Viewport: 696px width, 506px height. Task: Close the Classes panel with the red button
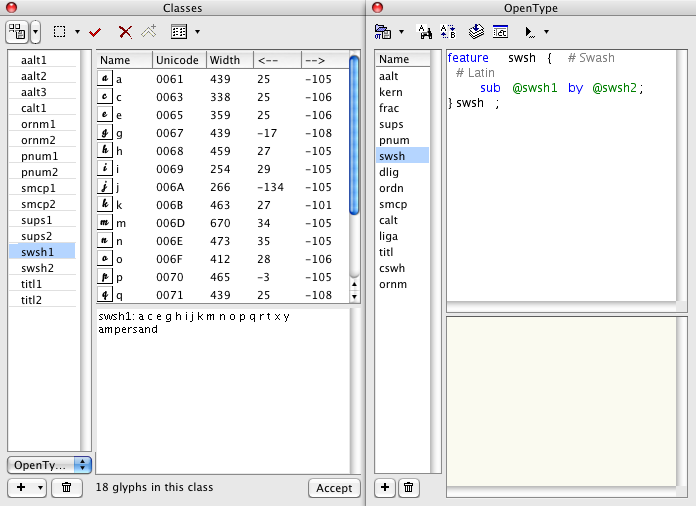click(12, 8)
